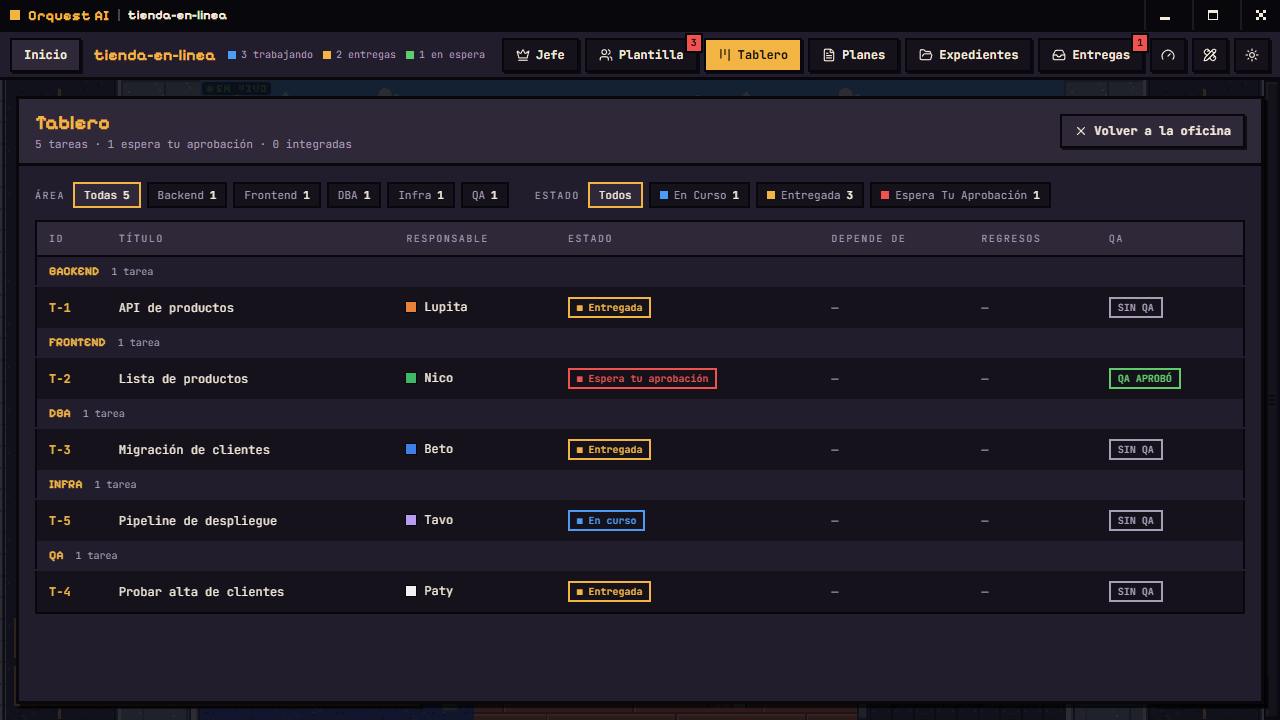1280x720 pixels.
Task: Click Tavo's purple color square
Action: [x=411, y=520]
